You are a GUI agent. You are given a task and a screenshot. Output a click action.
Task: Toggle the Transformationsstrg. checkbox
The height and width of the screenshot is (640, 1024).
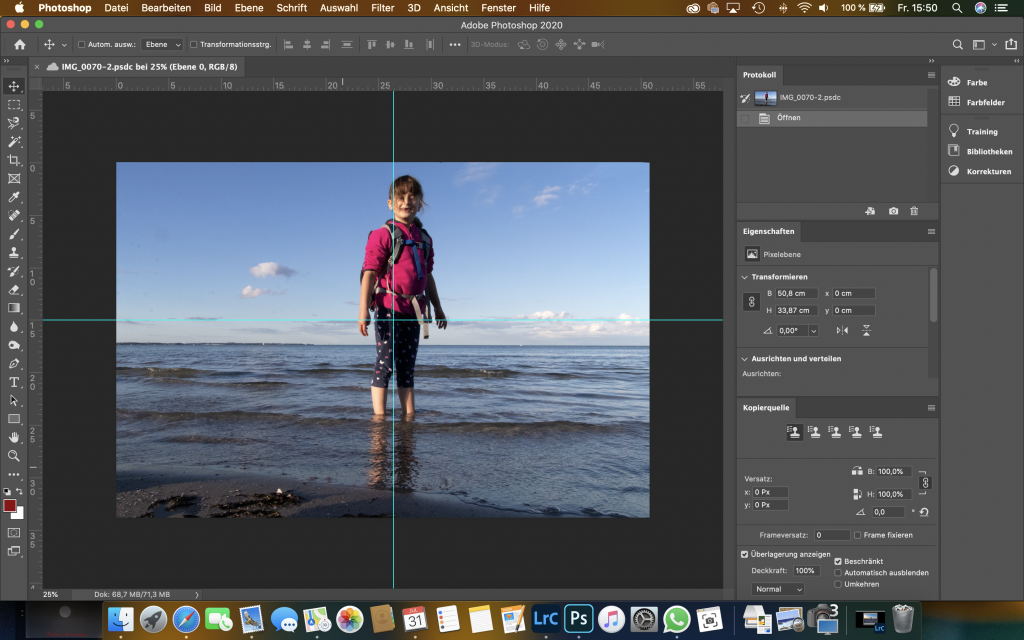coord(194,45)
